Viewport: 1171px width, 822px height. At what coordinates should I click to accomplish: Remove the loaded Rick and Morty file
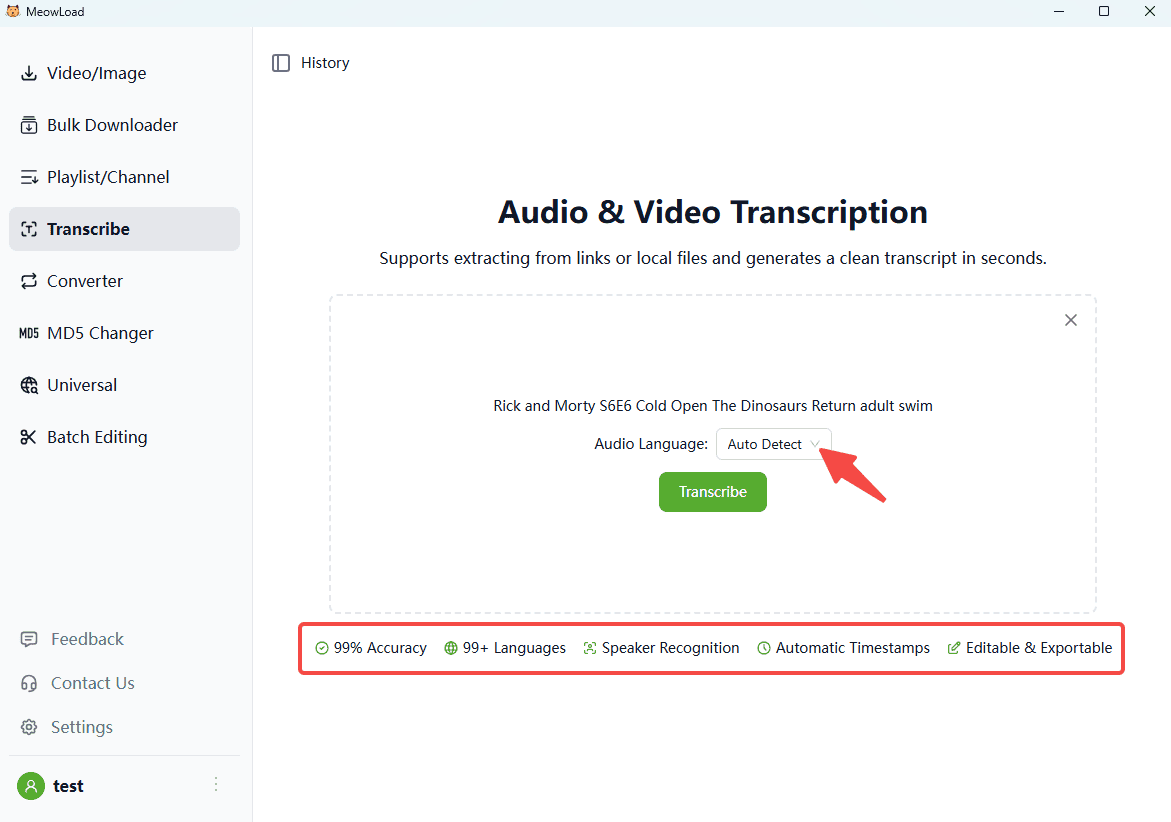point(1071,320)
